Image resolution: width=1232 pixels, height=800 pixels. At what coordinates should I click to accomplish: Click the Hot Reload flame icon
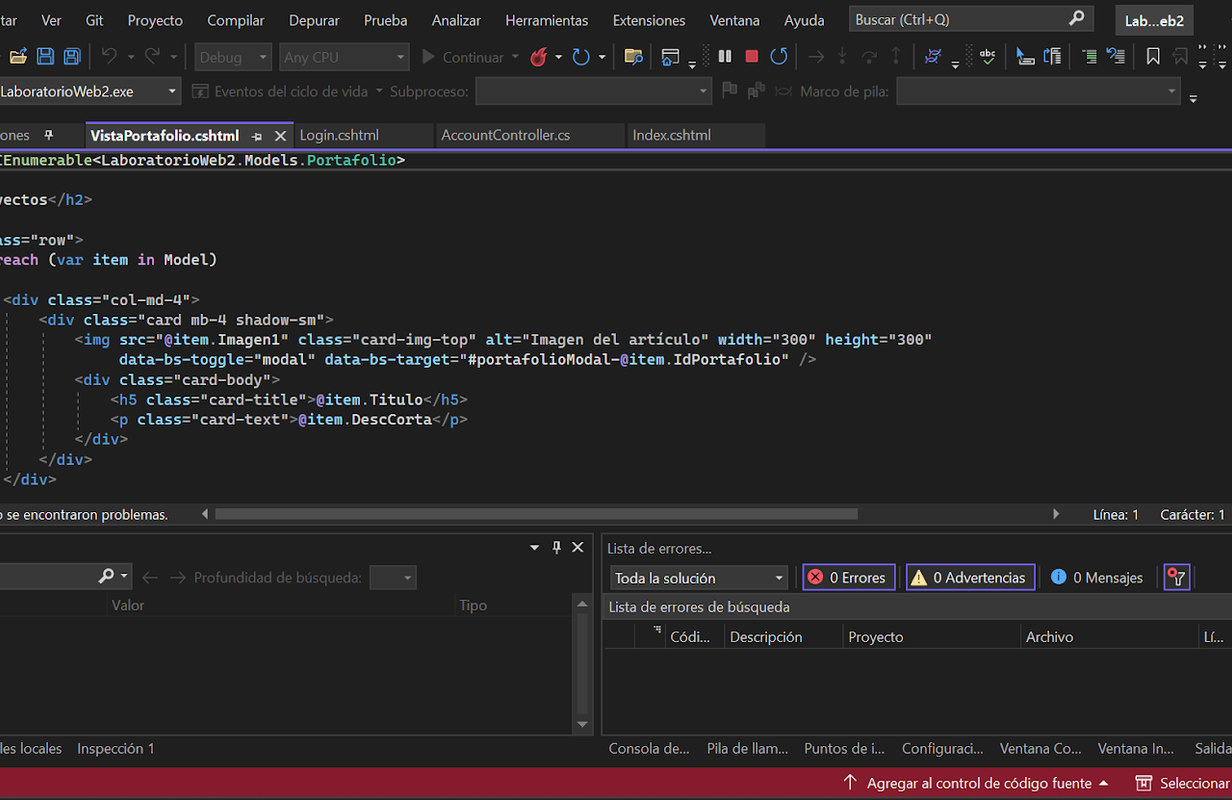[x=538, y=57]
